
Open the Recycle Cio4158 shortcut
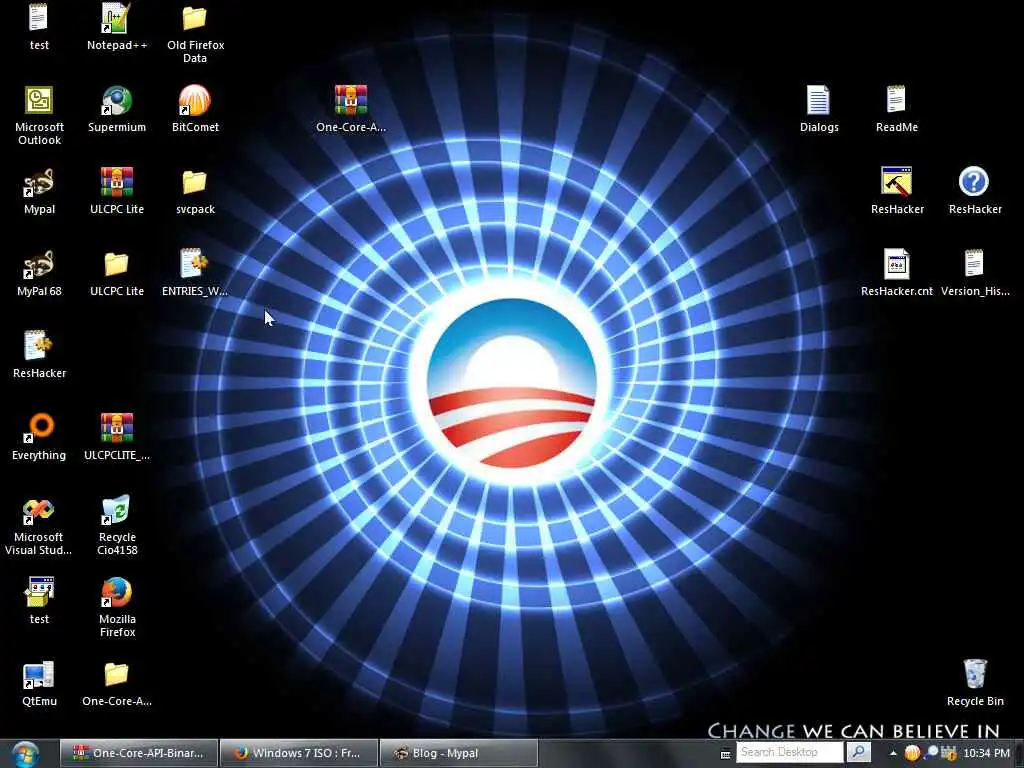(117, 511)
